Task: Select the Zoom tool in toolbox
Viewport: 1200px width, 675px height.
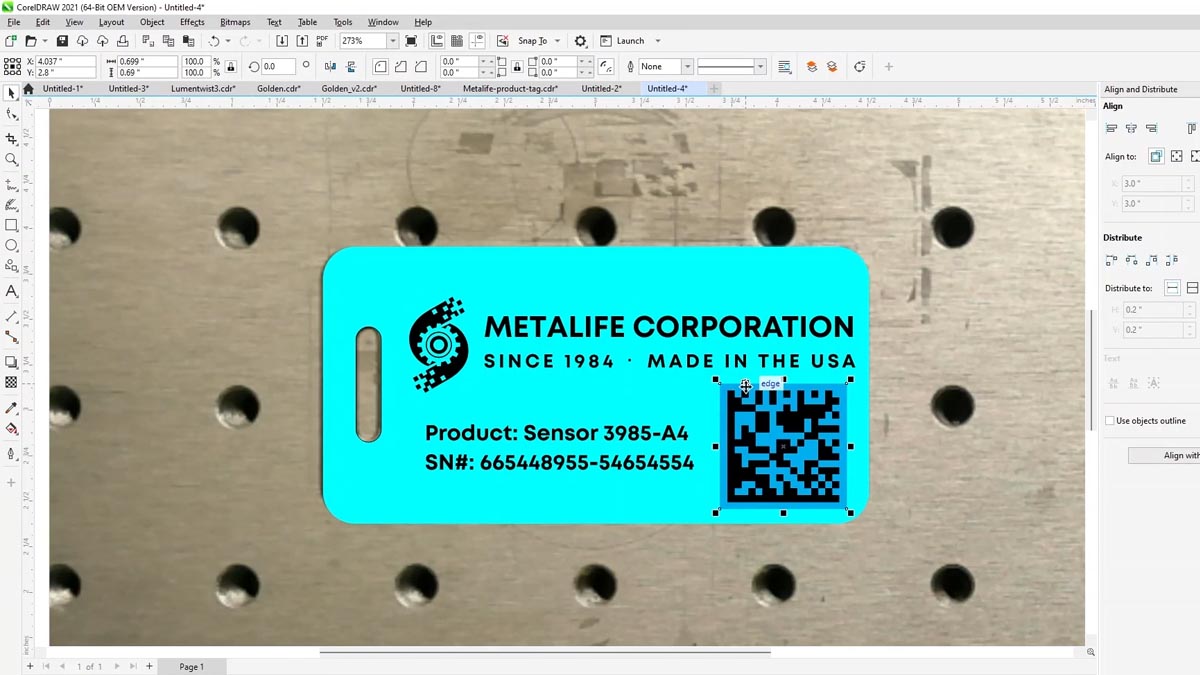Action: tap(11, 160)
